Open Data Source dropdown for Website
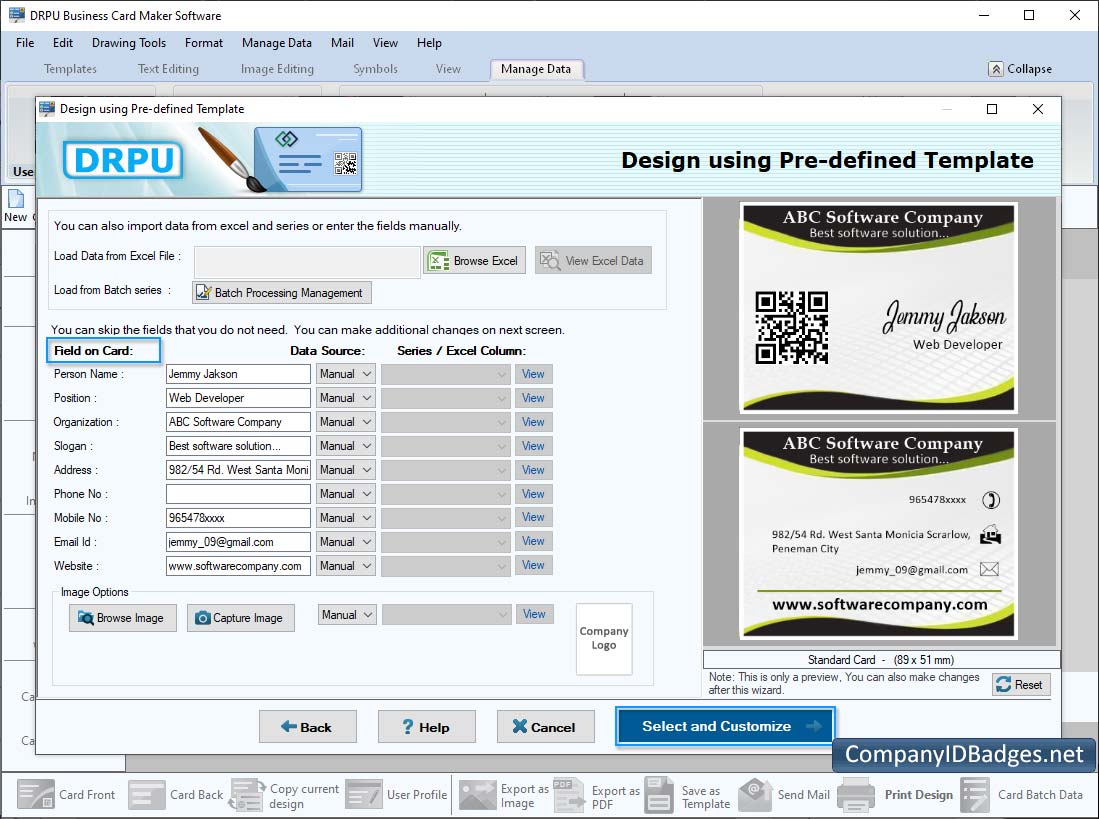The width and height of the screenshot is (1099, 819). coord(346,566)
